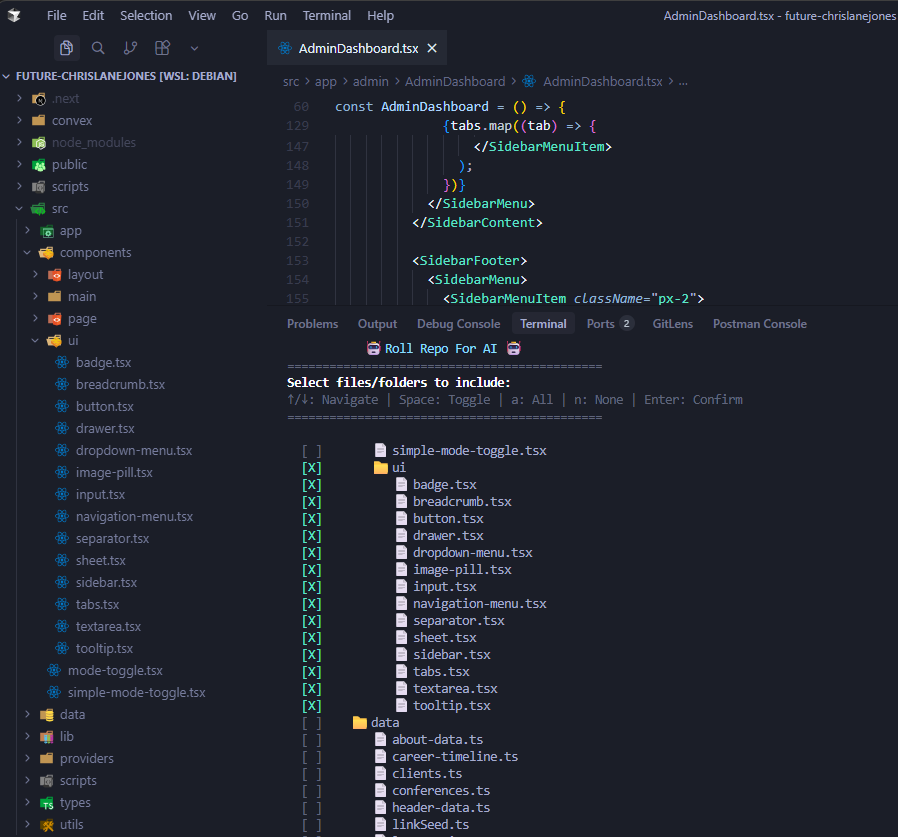Viewport: 898px width, 837px height.
Task: Switch to the Output panel tab
Action: 377,324
